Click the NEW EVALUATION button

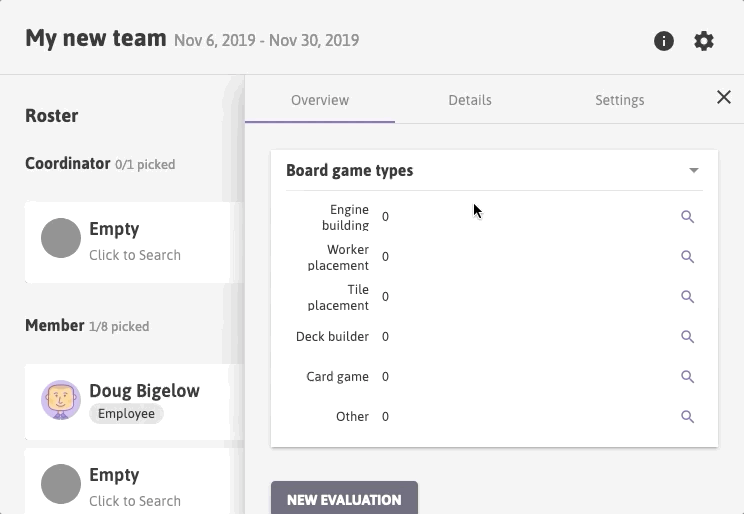(x=344, y=498)
